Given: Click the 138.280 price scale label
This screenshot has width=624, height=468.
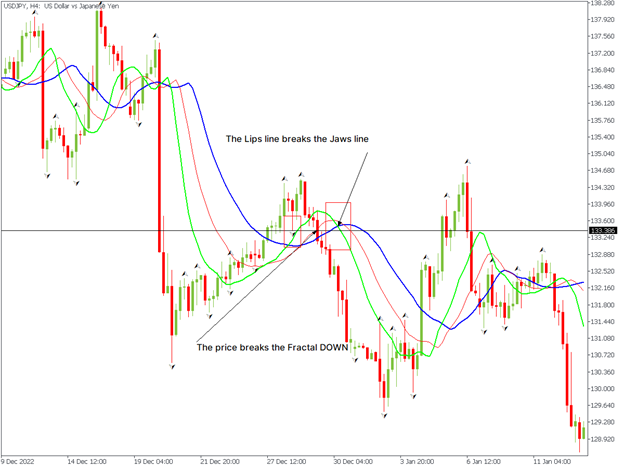Looking at the screenshot, I should (602, 4).
